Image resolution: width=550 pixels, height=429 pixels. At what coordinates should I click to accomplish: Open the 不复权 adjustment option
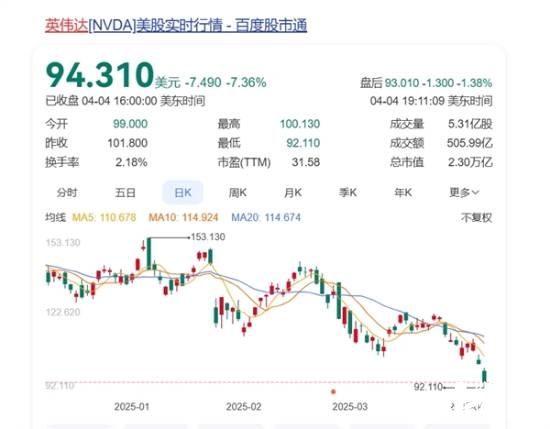tap(476, 218)
